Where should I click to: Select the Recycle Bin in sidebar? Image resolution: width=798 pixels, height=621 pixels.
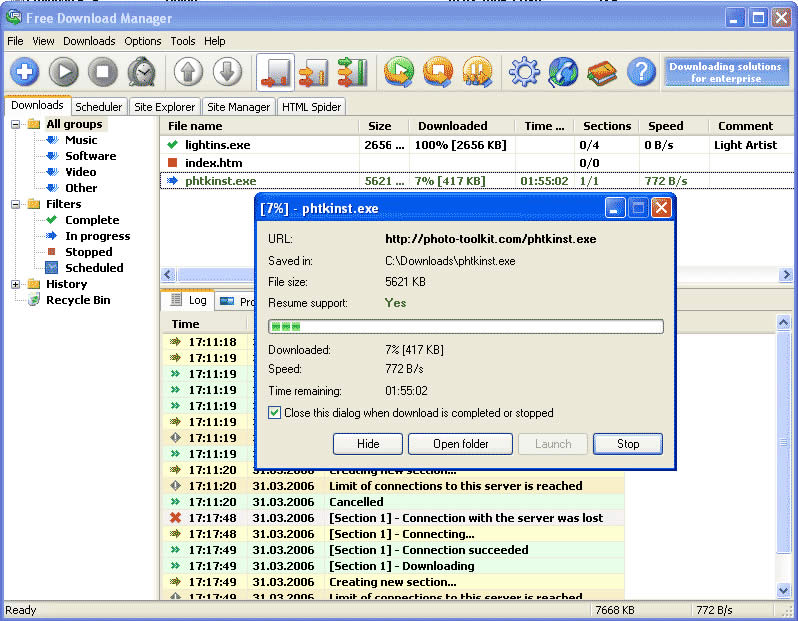click(x=78, y=300)
